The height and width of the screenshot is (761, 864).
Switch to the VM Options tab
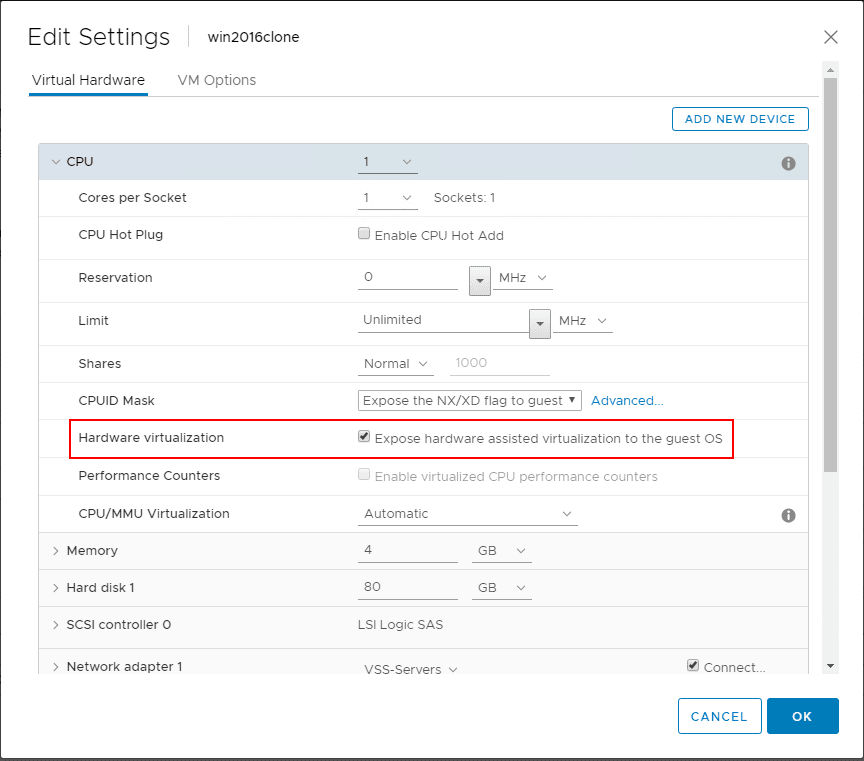[216, 80]
